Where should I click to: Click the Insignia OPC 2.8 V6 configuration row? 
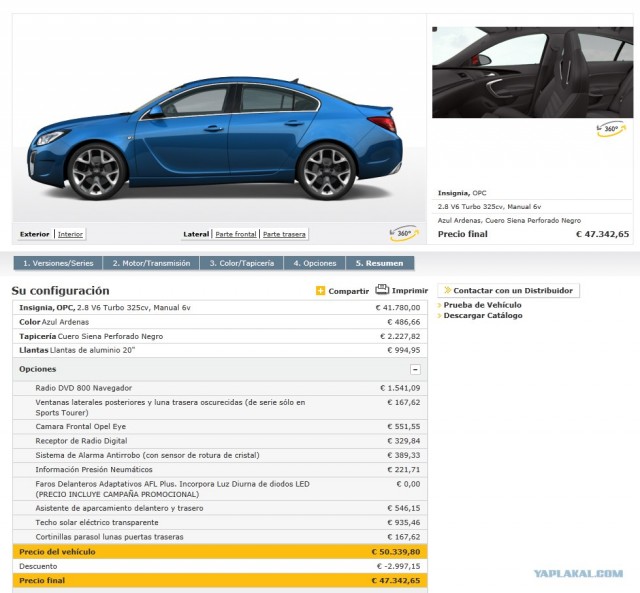220,308
